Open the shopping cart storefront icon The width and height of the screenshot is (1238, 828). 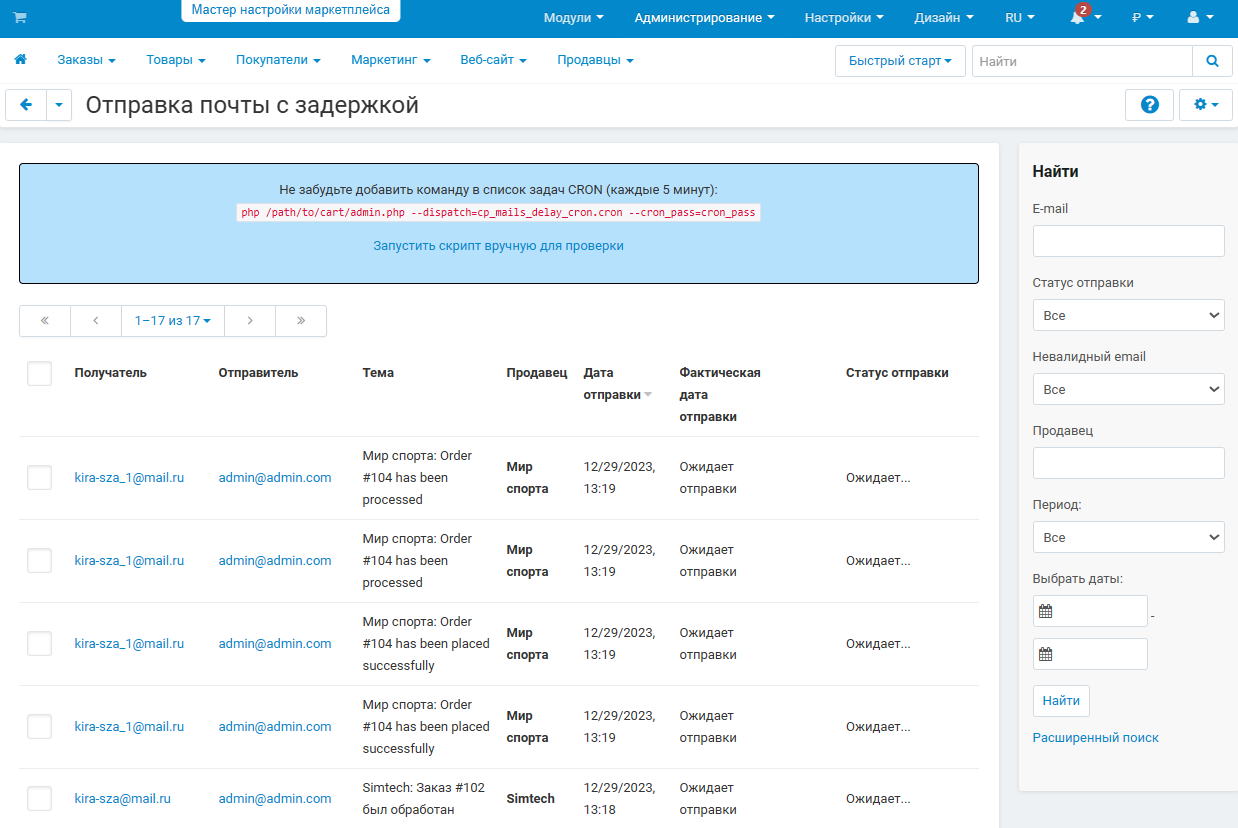pyautogui.click(x=20, y=18)
